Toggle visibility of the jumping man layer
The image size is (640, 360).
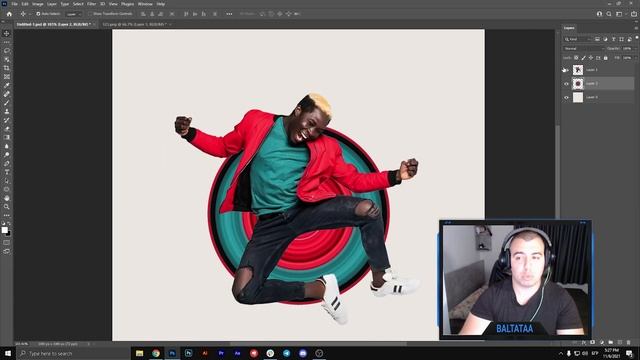566,70
